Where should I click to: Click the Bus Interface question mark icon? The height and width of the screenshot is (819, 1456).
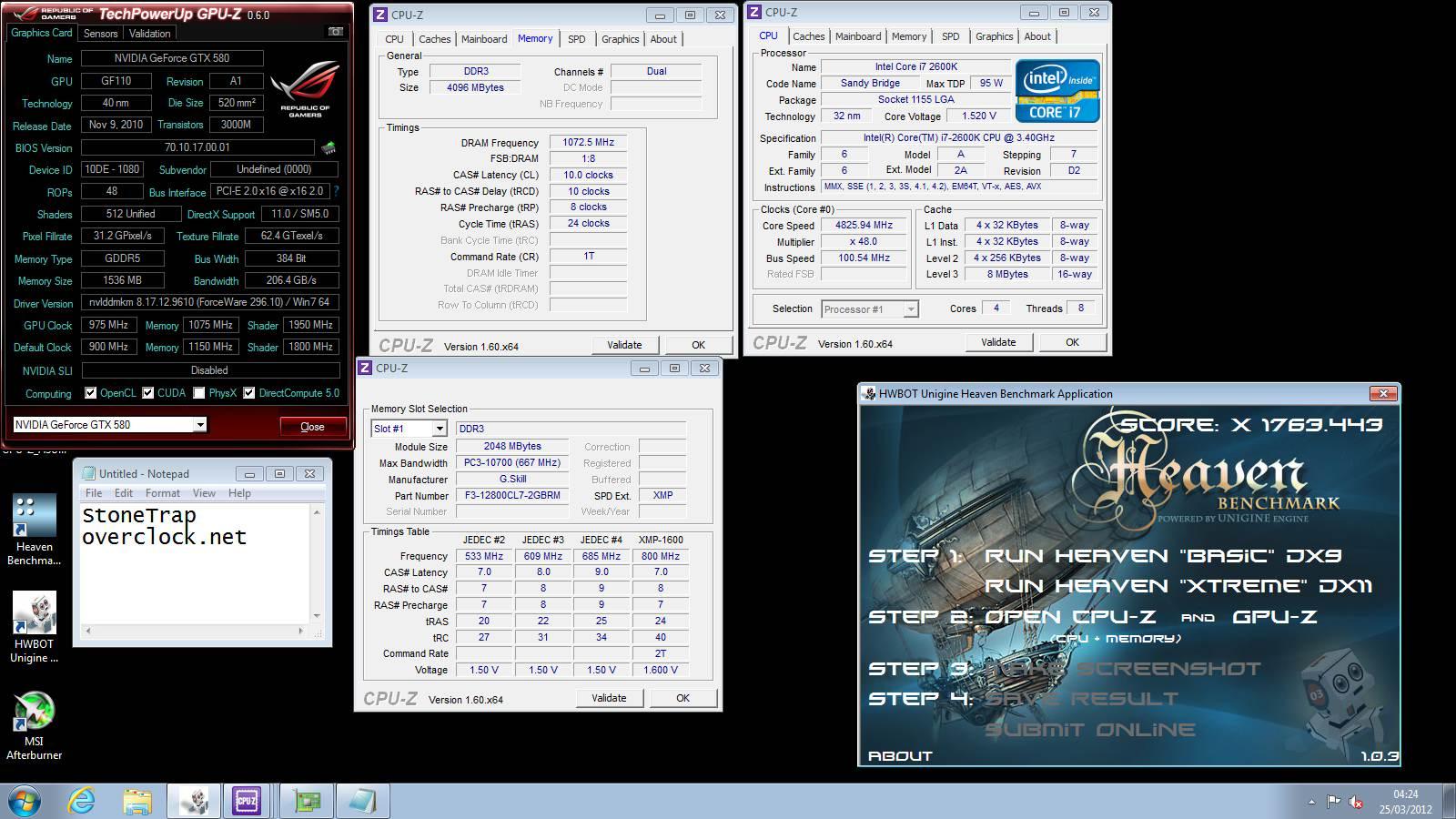coord(336,191)
